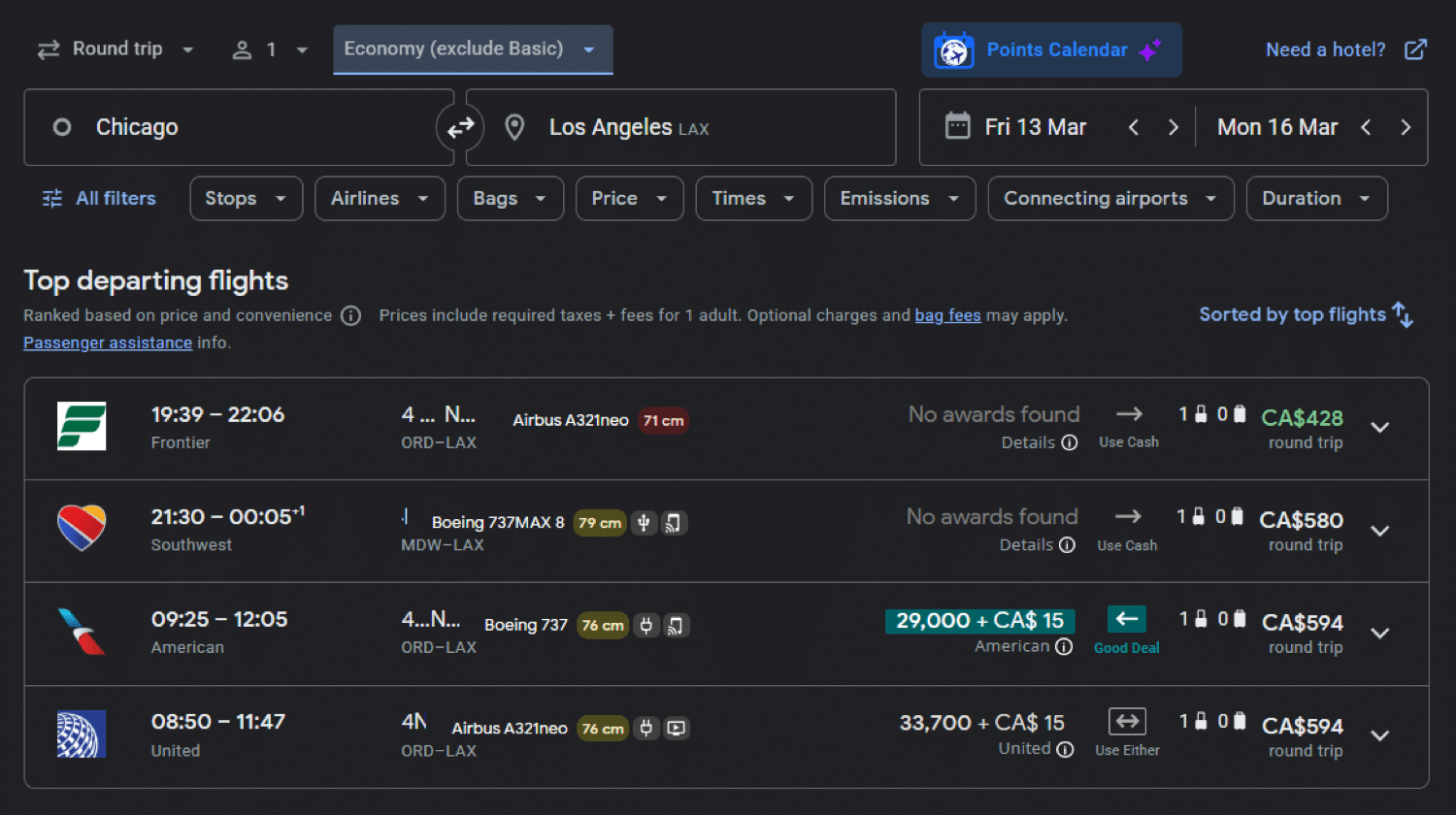This screenshot has height=815, width=1456.
Task: Move return date Mon 16 Mar back
Action: coord(1366,127)
